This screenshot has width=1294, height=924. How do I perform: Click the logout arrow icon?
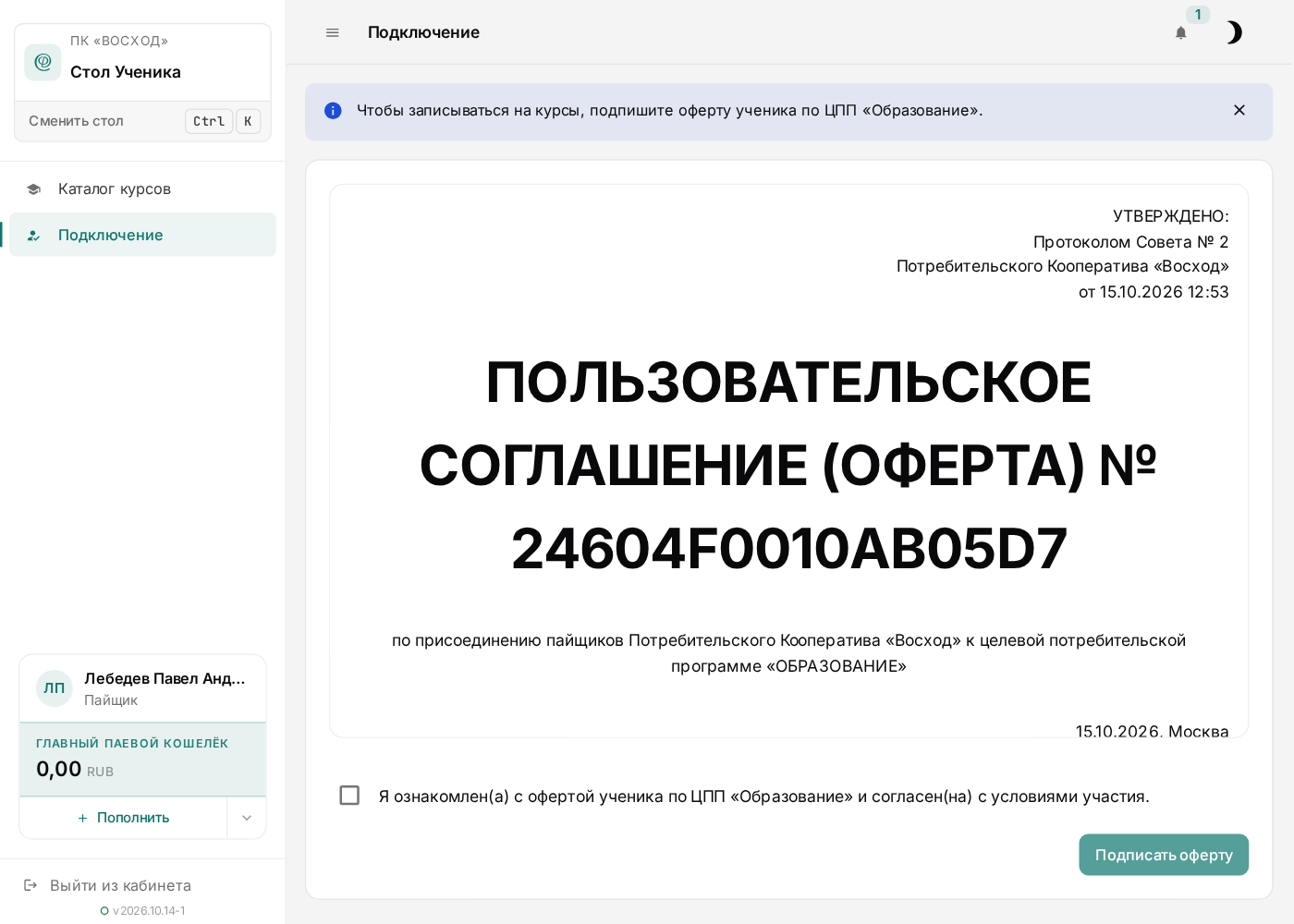[31, 885]
